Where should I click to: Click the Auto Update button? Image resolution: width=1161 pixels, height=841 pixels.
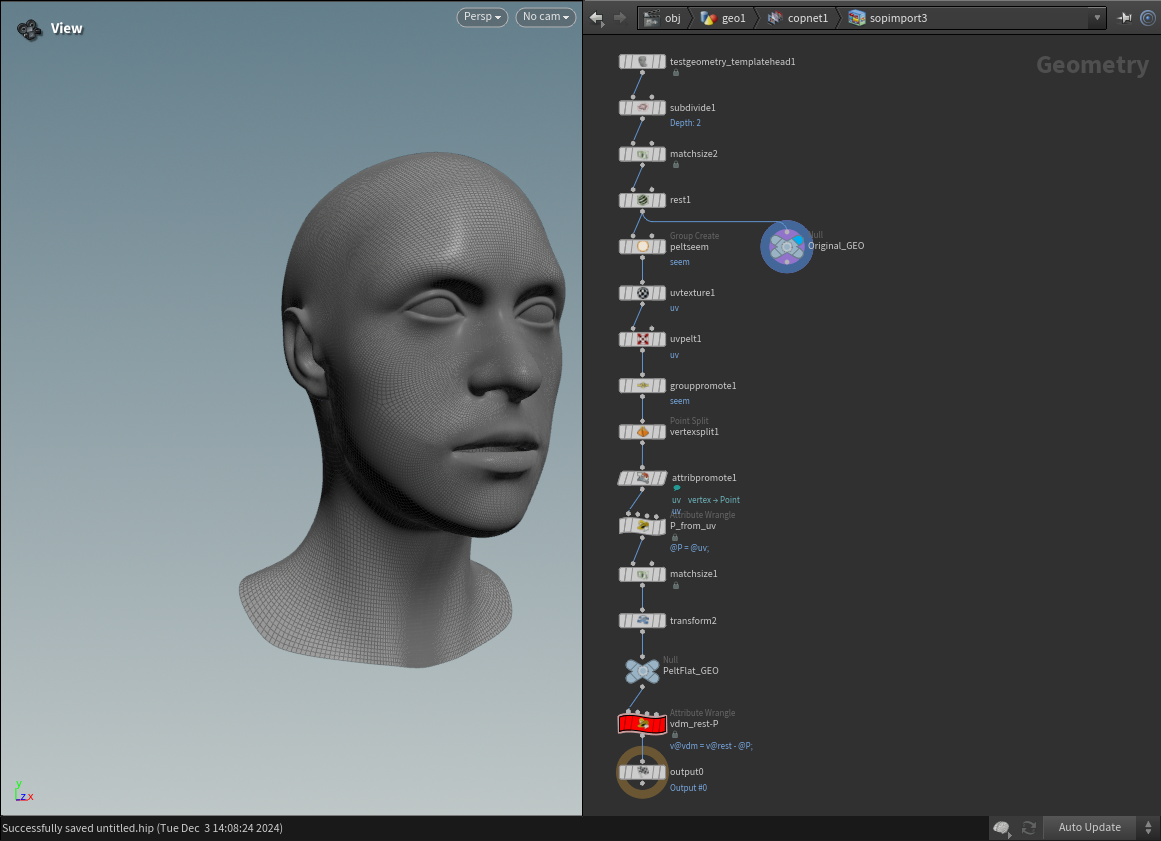pyautogui.click(x=1089, y=827)
